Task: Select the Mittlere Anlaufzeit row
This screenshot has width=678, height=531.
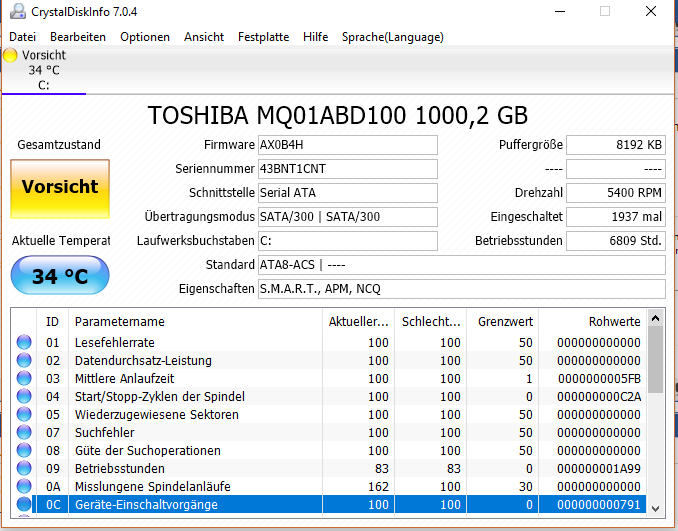Action: (329, 378)
